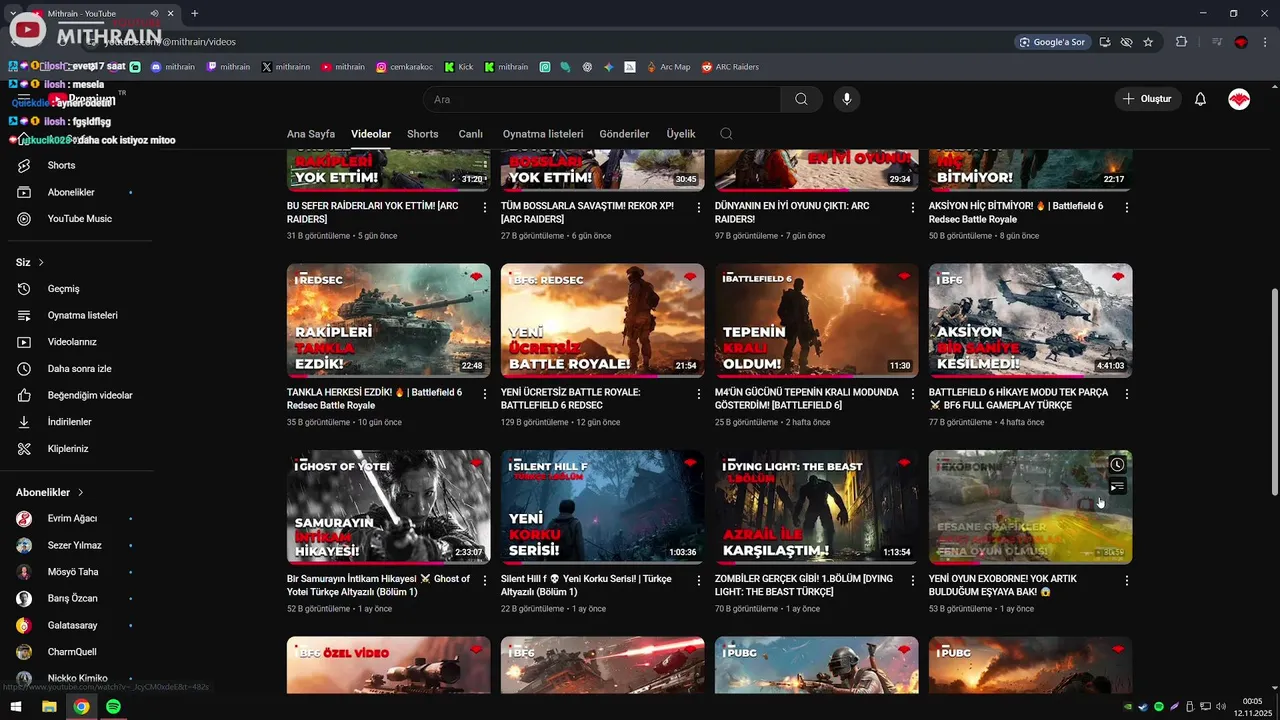Image resolution: width=1280 pixels, height=720 pixels.
Task: Switch to Ana Sayfa tab
Action: (311, 134)
